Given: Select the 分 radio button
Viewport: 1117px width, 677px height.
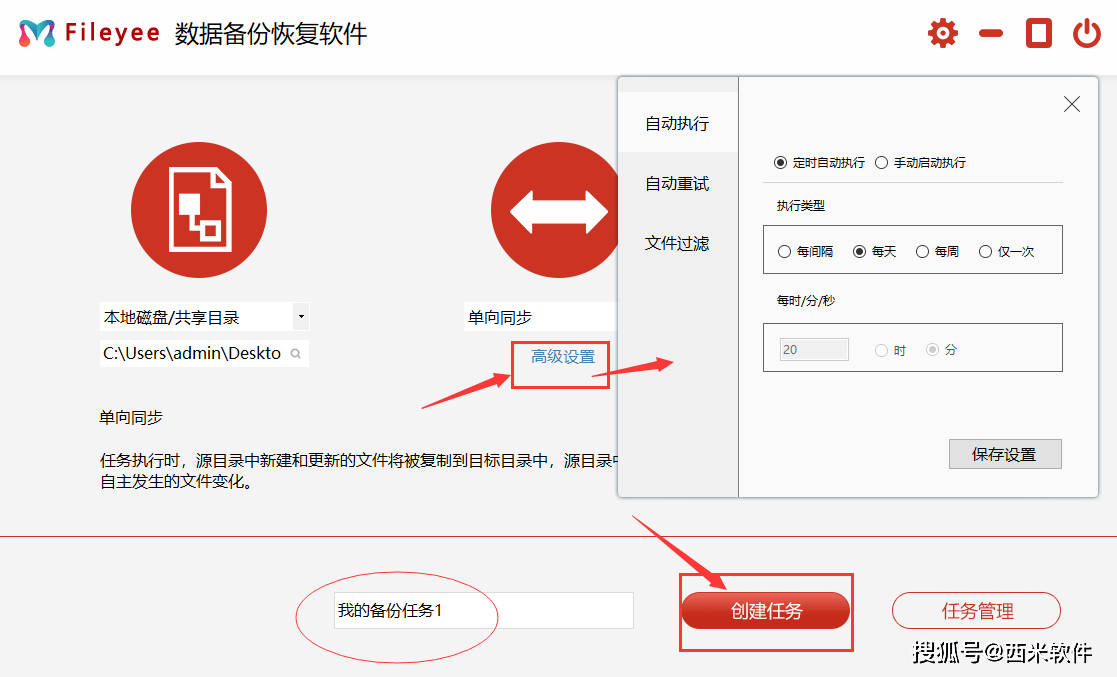Looking at the screenshot, I should point(942,350).
